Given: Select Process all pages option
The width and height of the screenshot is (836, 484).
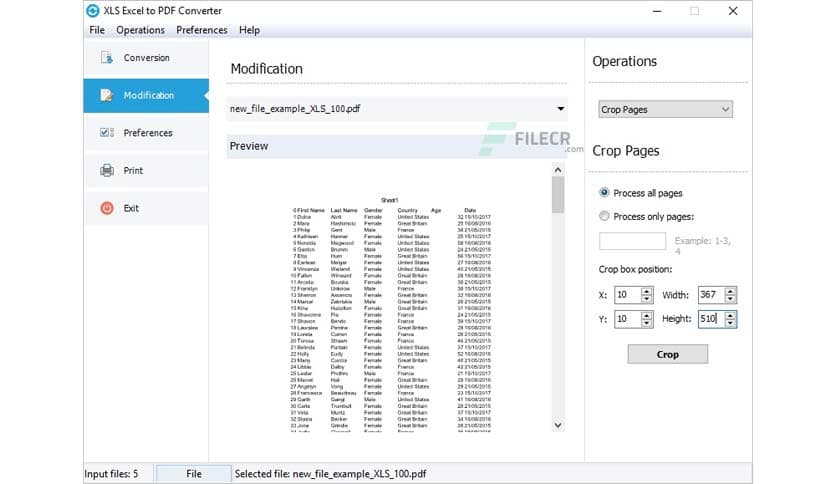Looking at the screenshot, I should click(604, 192).
